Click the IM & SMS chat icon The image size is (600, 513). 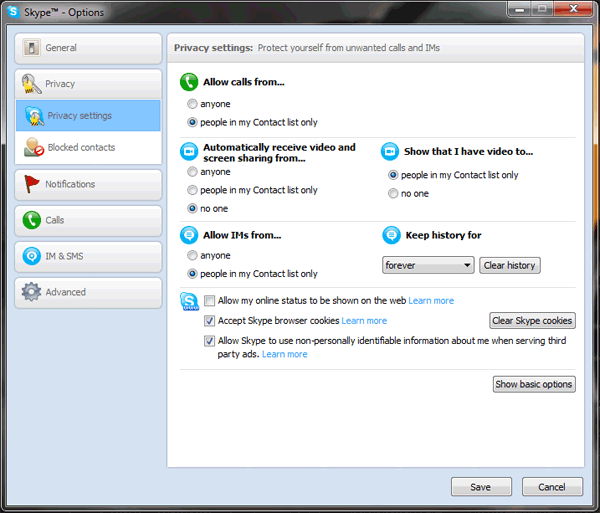coord(32,257)
